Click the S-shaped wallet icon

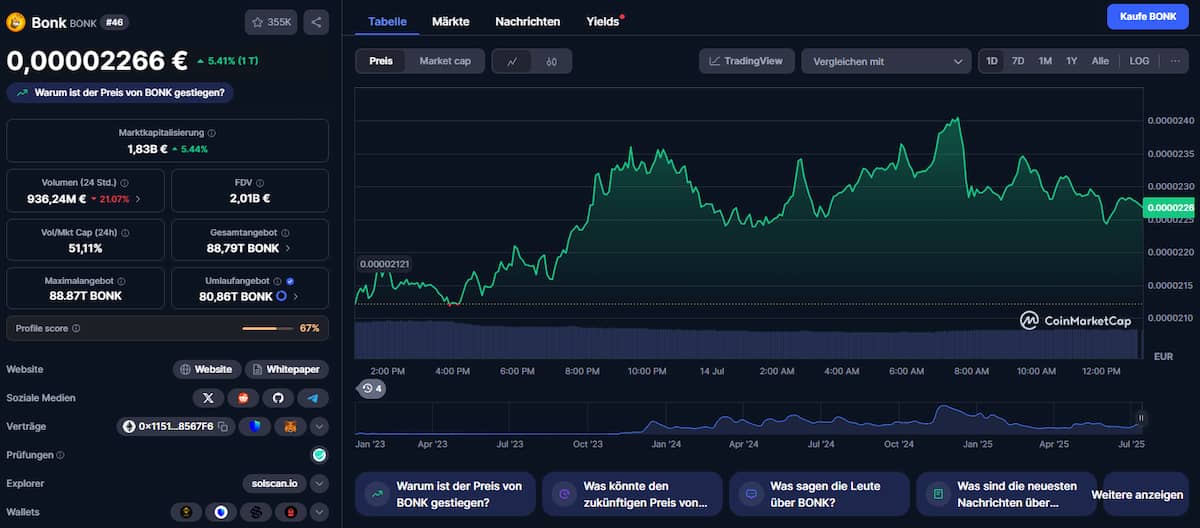[x=256, y=513]
